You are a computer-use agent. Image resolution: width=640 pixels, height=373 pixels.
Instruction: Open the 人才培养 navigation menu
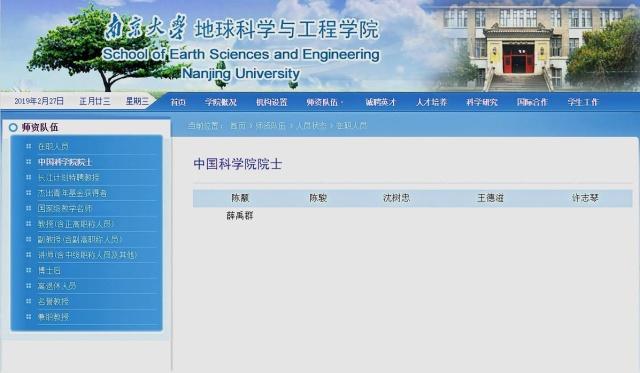click(x=431, y=102)
